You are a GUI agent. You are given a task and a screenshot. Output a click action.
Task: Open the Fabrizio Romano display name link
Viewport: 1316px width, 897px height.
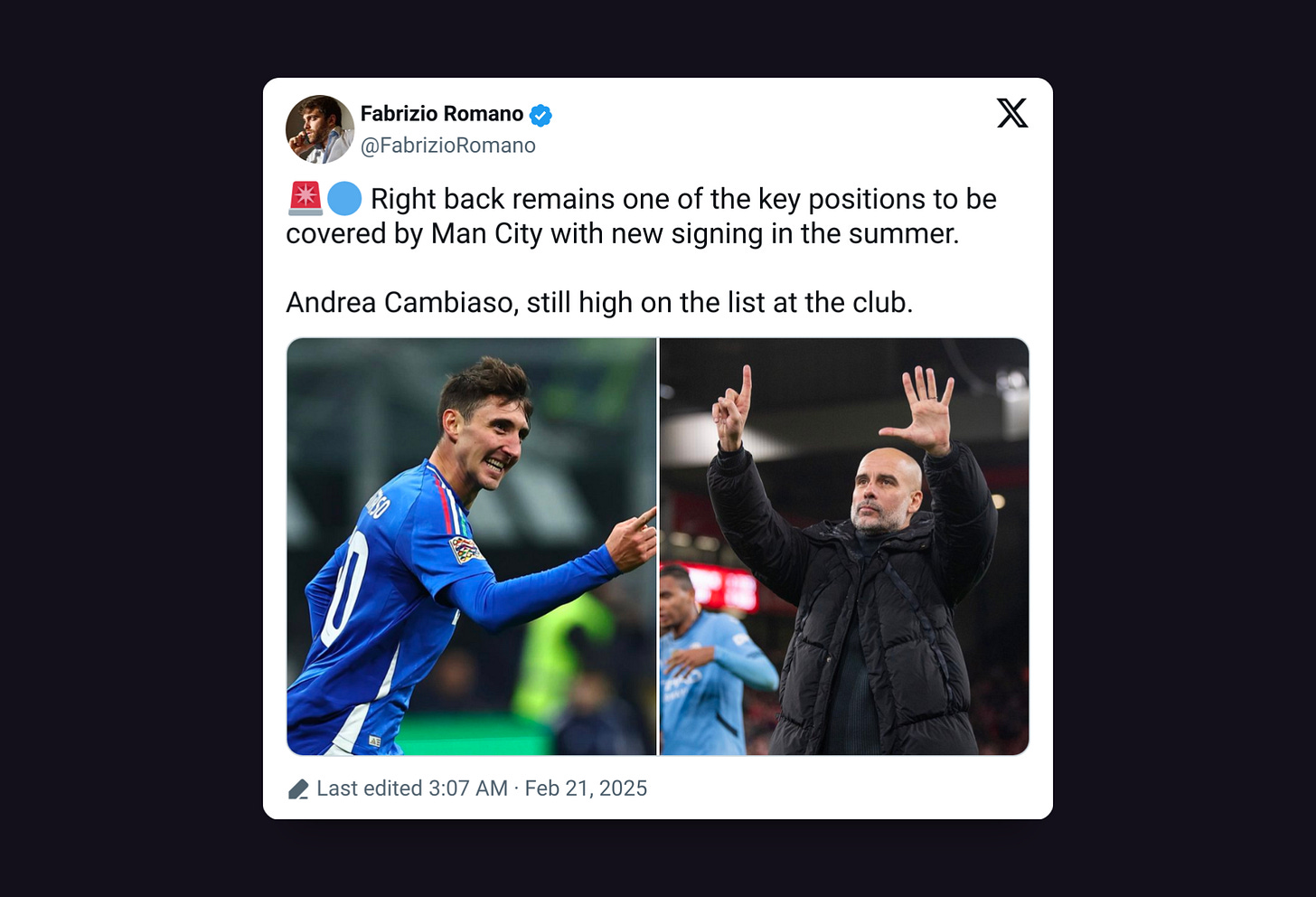point(442,114)
